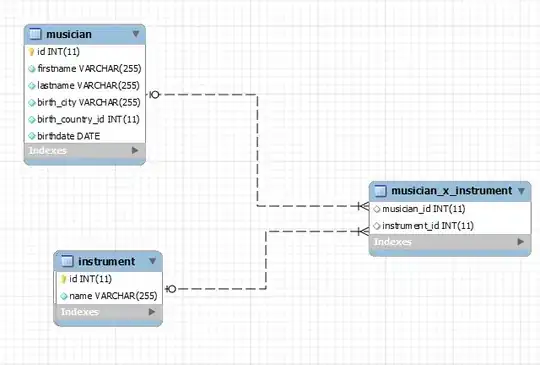540x365 pixels.
Task: Click the diamond icon beside lastname column
Action: [32, 86]
